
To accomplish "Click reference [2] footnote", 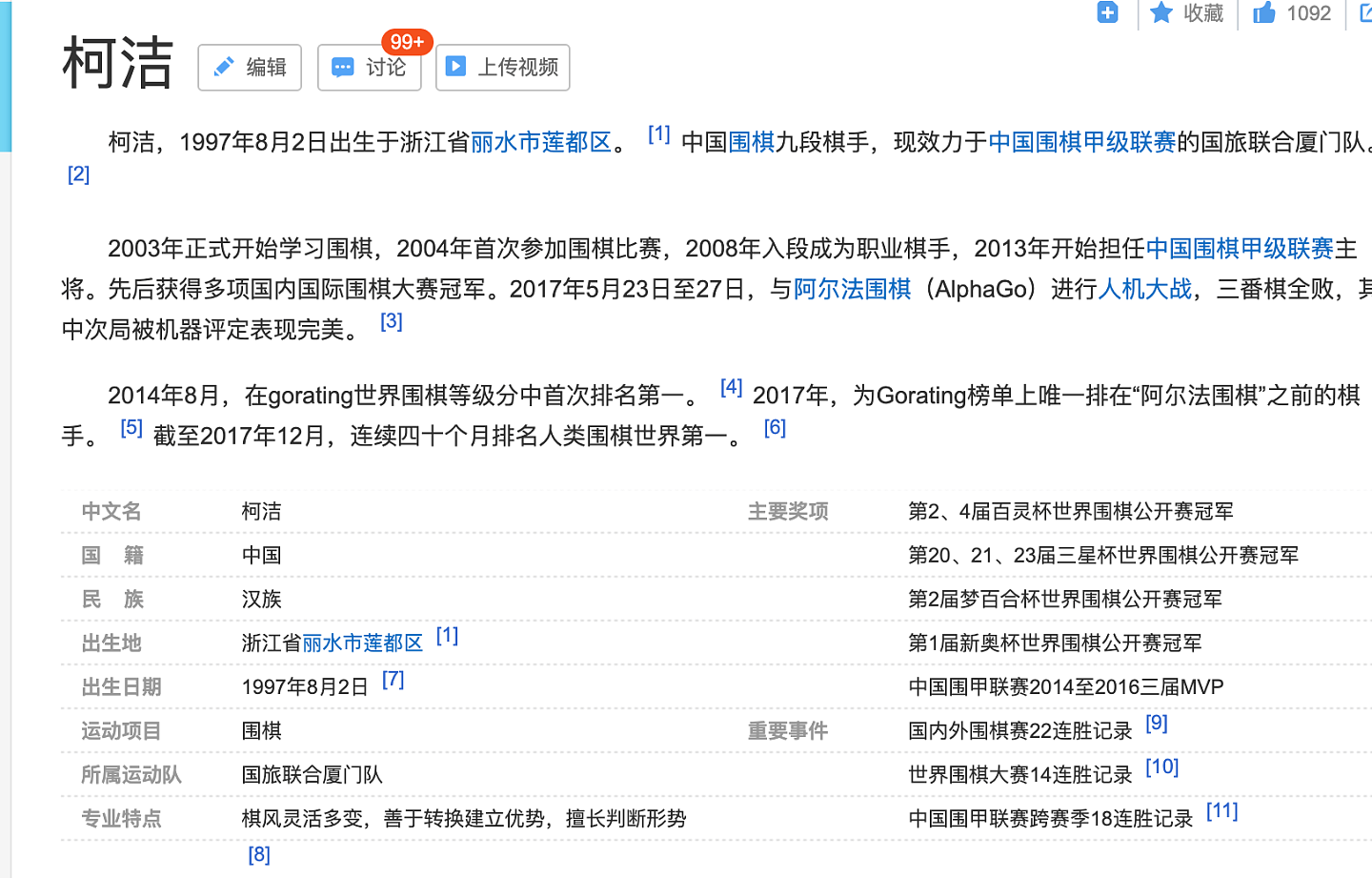I will pos(79,174).
